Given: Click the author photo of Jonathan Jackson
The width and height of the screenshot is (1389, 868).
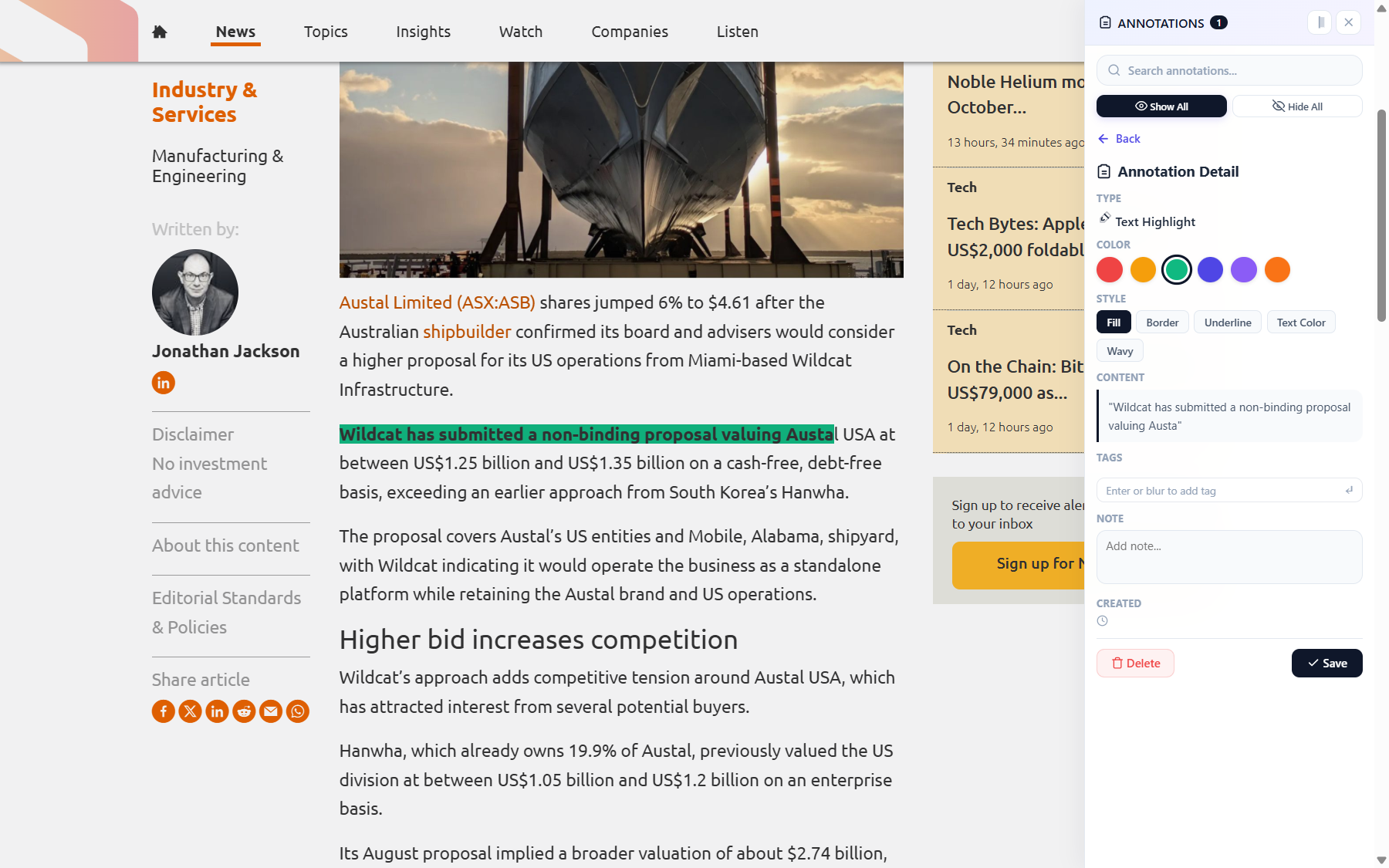Looking at the screenshot, I should click(195, 292).
